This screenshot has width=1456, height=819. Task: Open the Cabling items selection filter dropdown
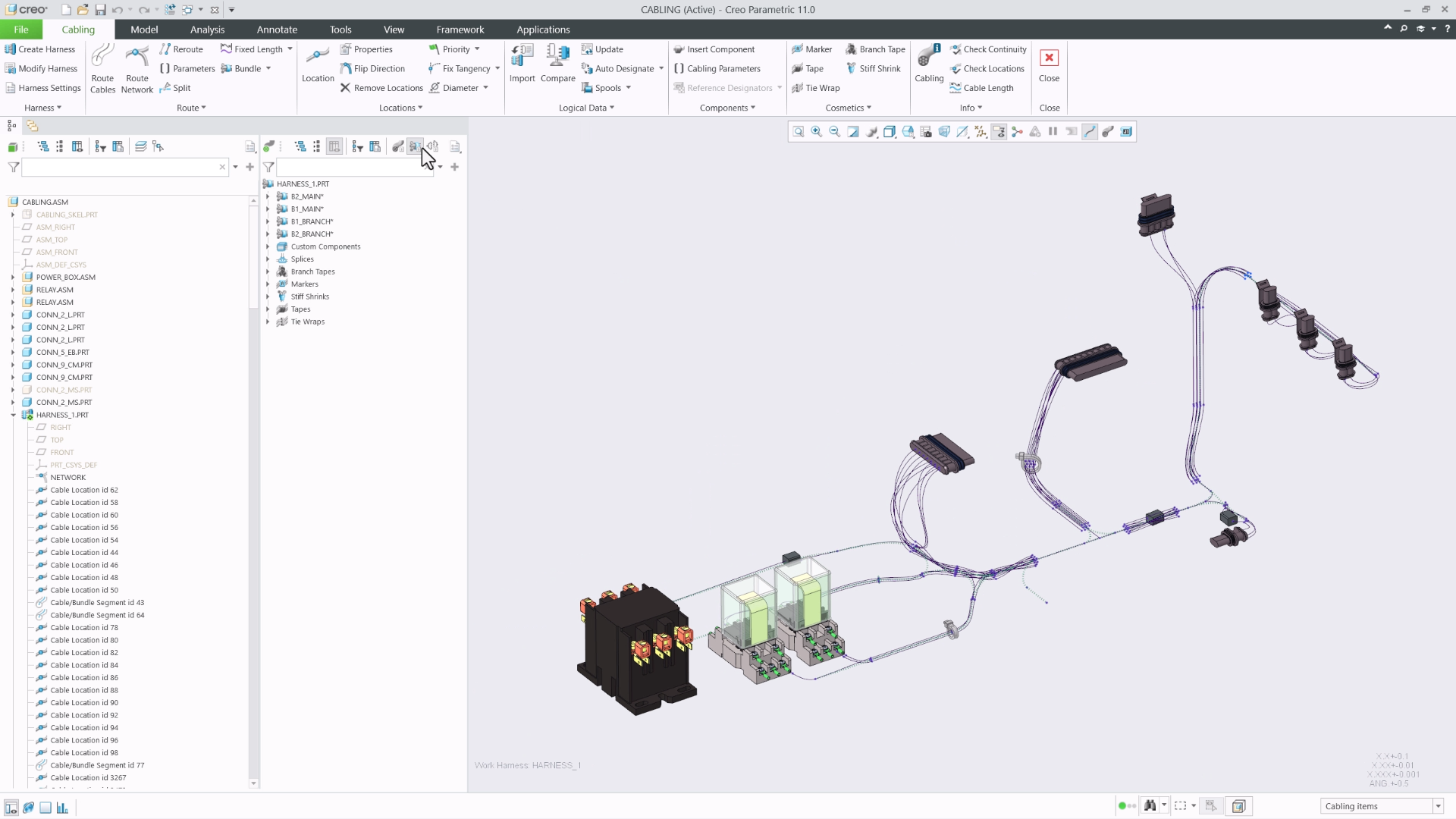[x=1438, y=806]
